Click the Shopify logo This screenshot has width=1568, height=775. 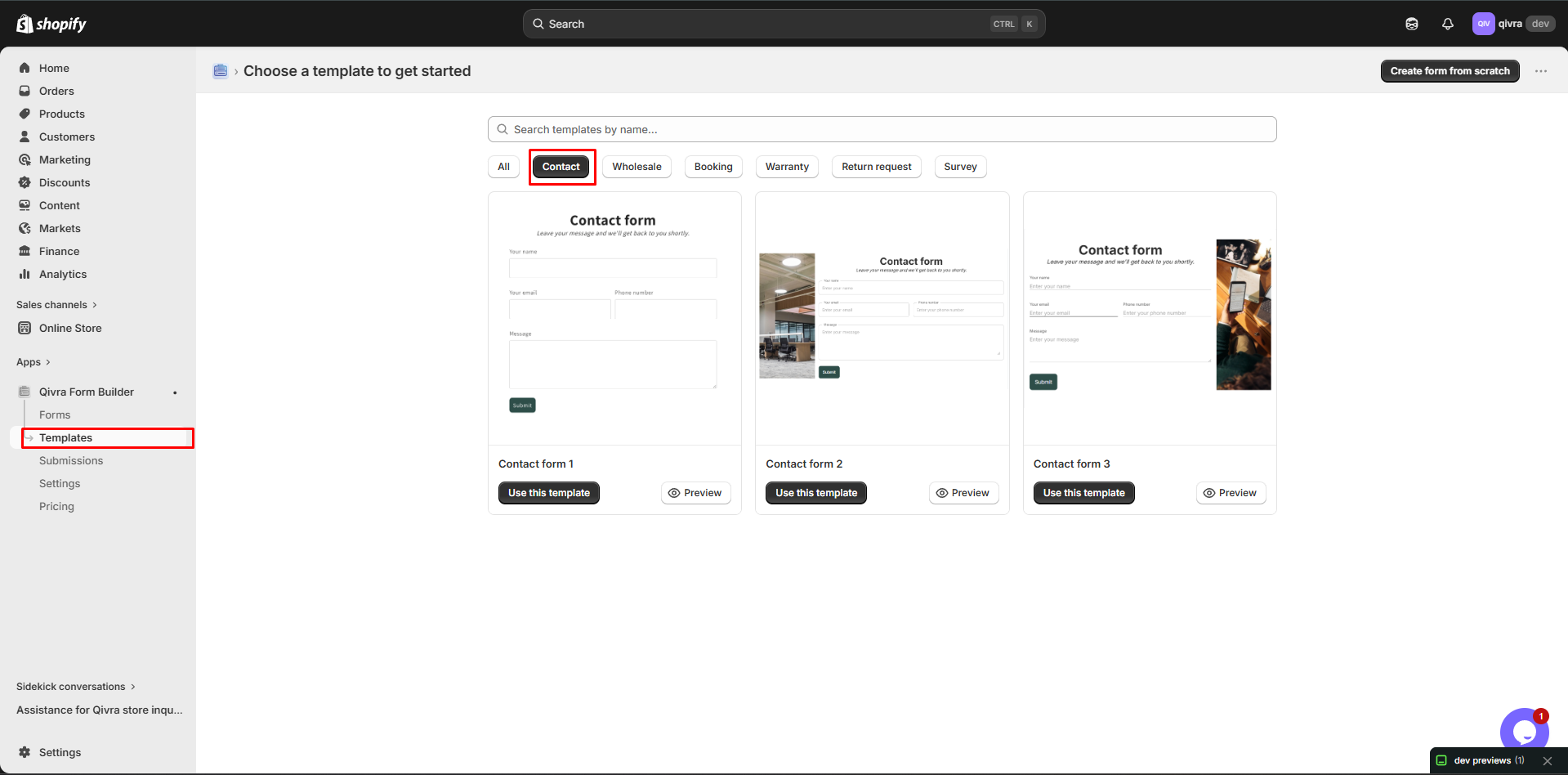point(51,24)
